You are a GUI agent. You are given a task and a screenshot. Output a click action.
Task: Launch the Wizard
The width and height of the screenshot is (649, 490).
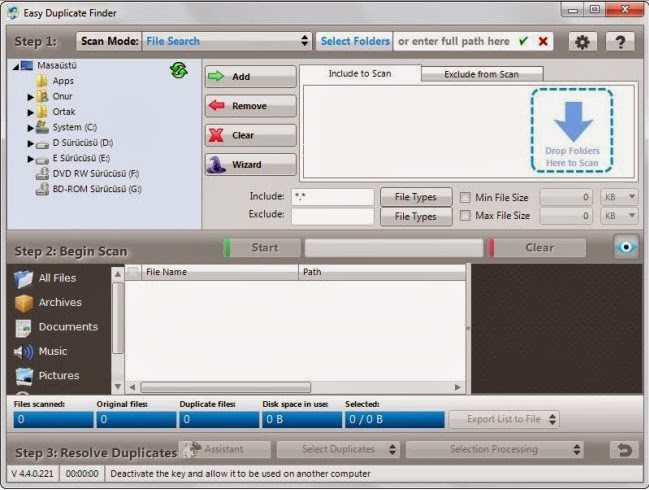(x=251, y=165)
